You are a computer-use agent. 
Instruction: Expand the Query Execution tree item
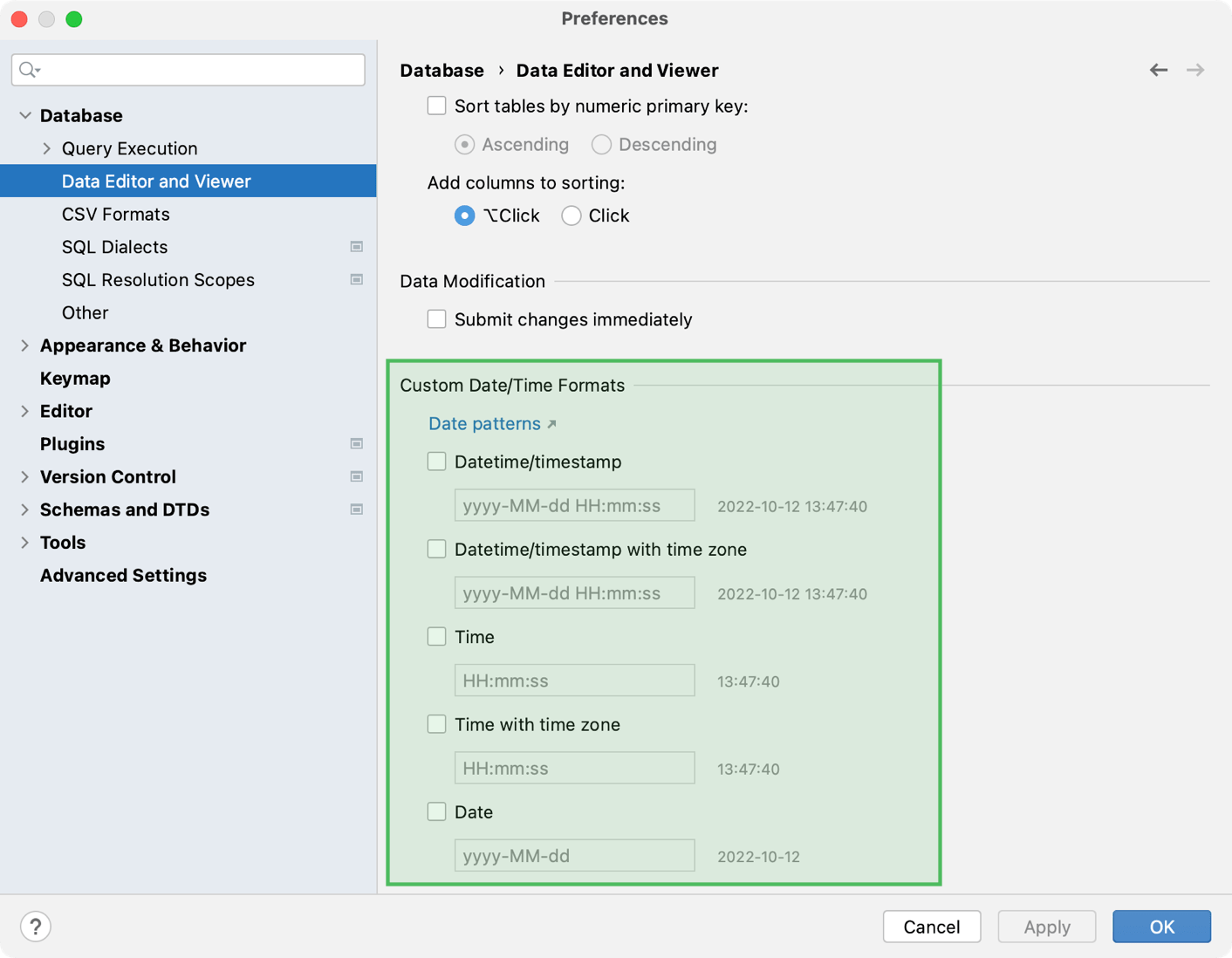[x=46, y=148]
